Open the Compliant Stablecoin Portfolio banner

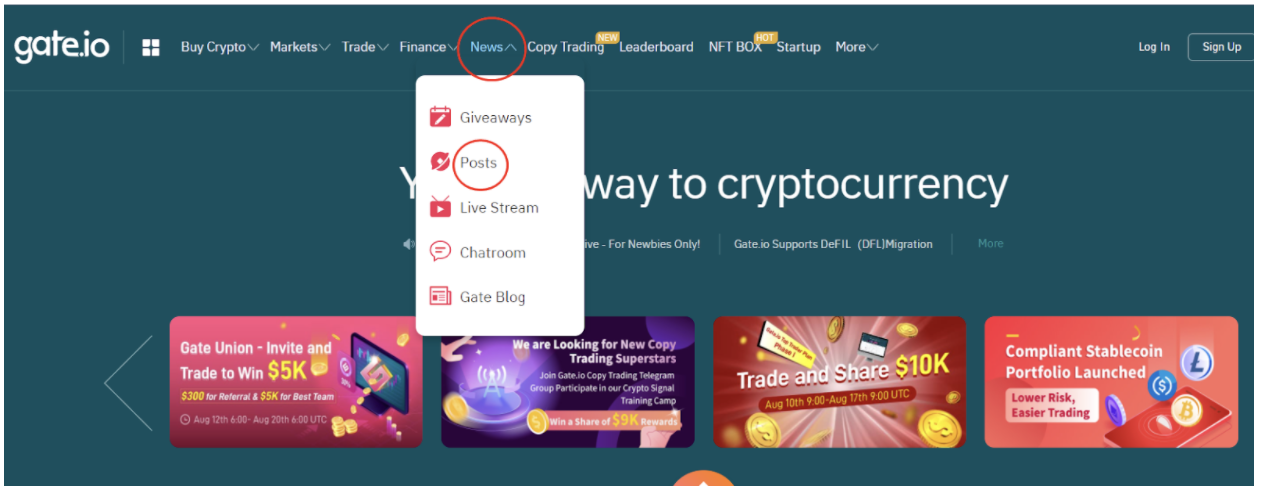click(1111, 382)
